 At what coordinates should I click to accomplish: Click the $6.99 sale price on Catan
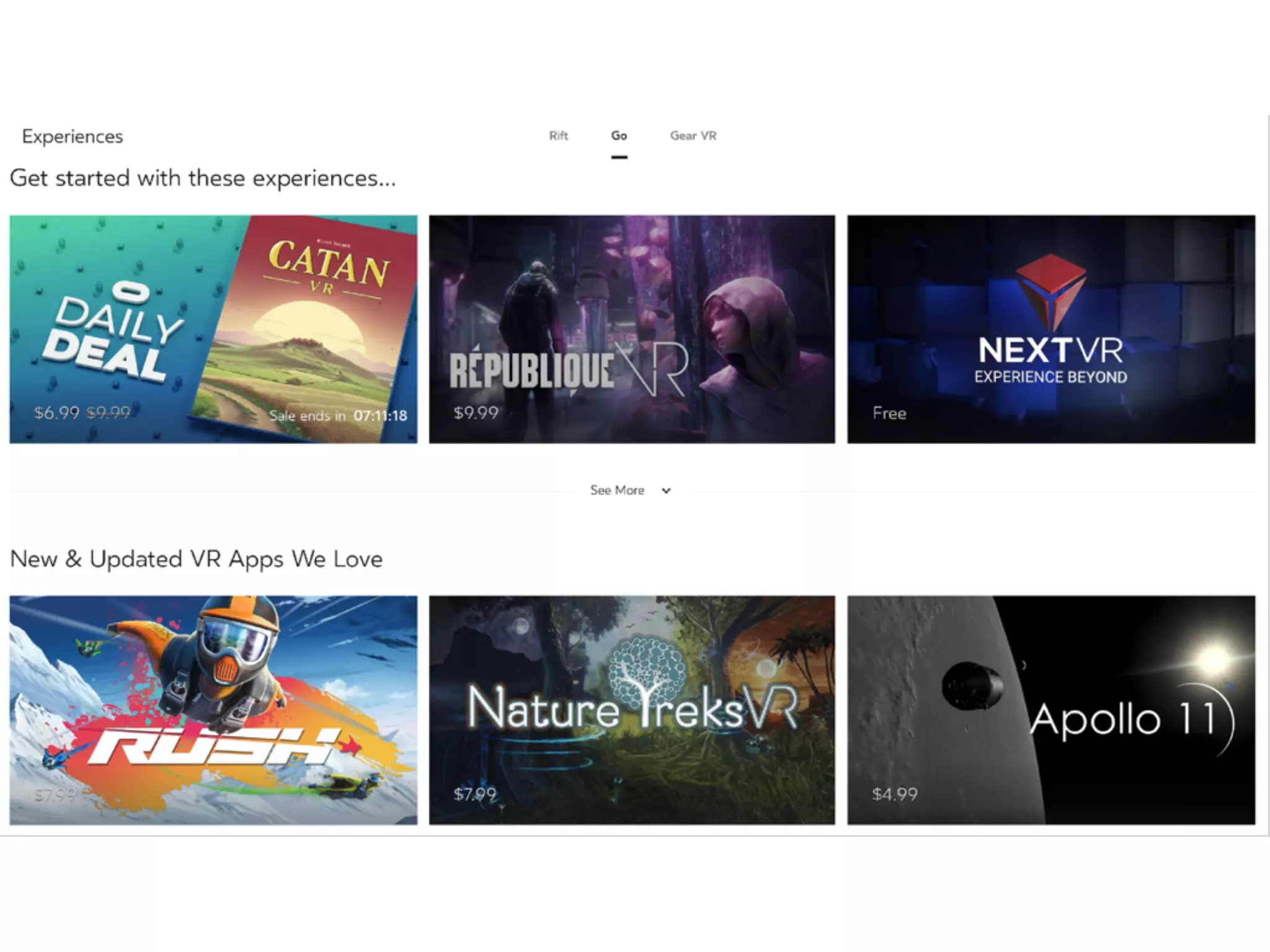(56, 413)
